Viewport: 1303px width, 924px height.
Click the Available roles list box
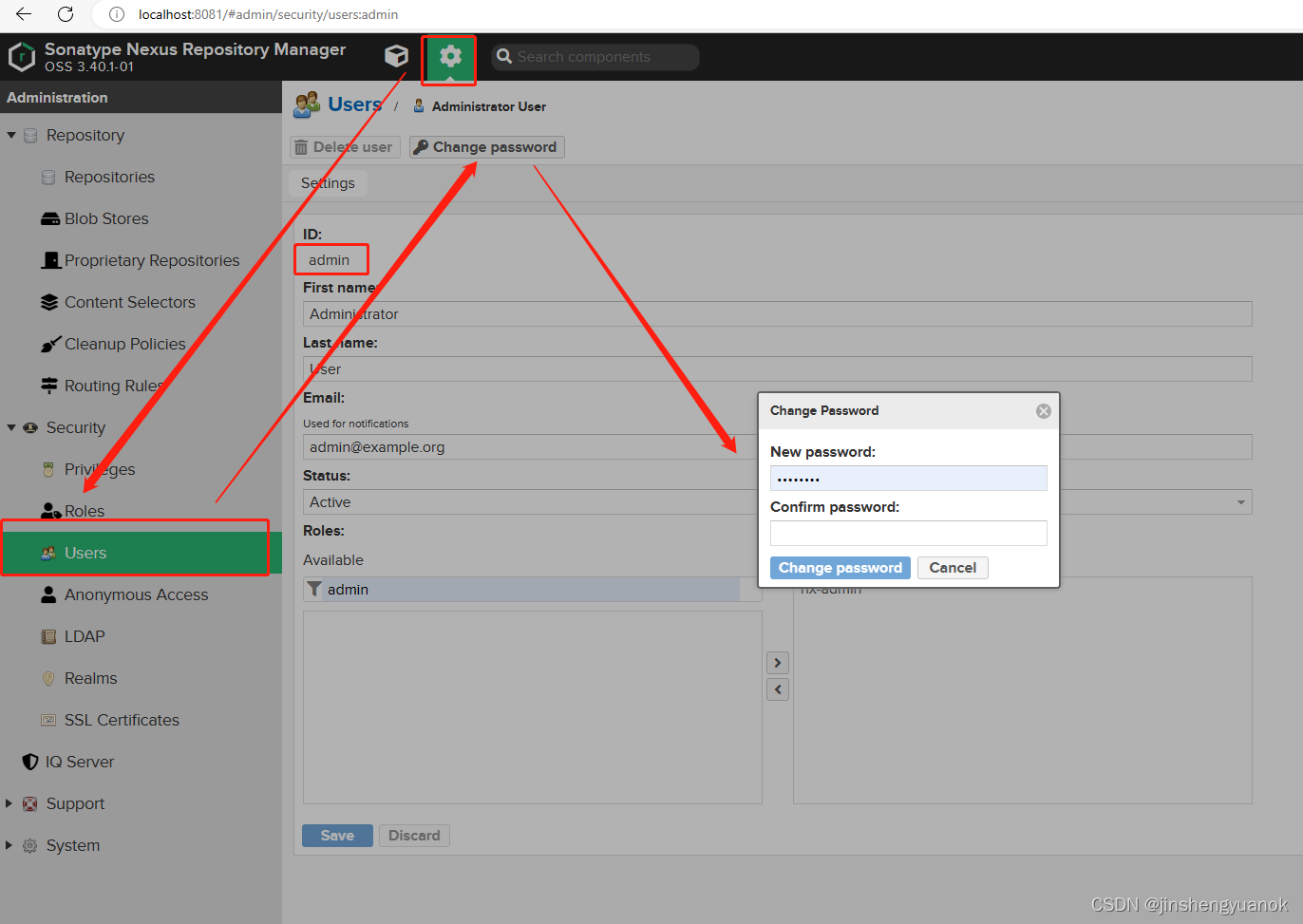pos(532,707)
